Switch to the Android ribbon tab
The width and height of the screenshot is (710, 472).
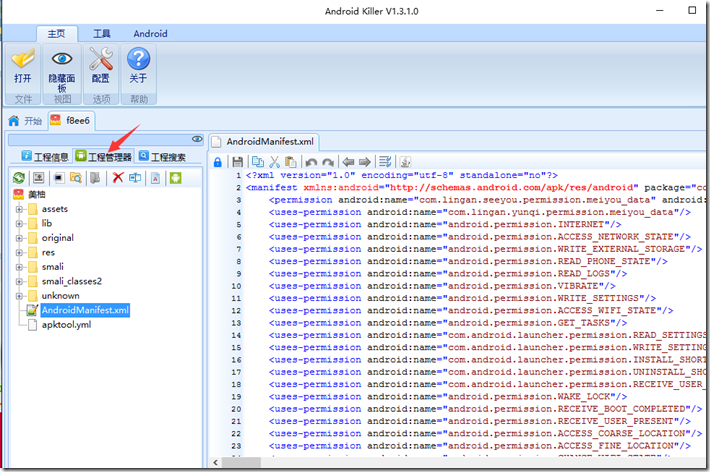coord(150,34)
